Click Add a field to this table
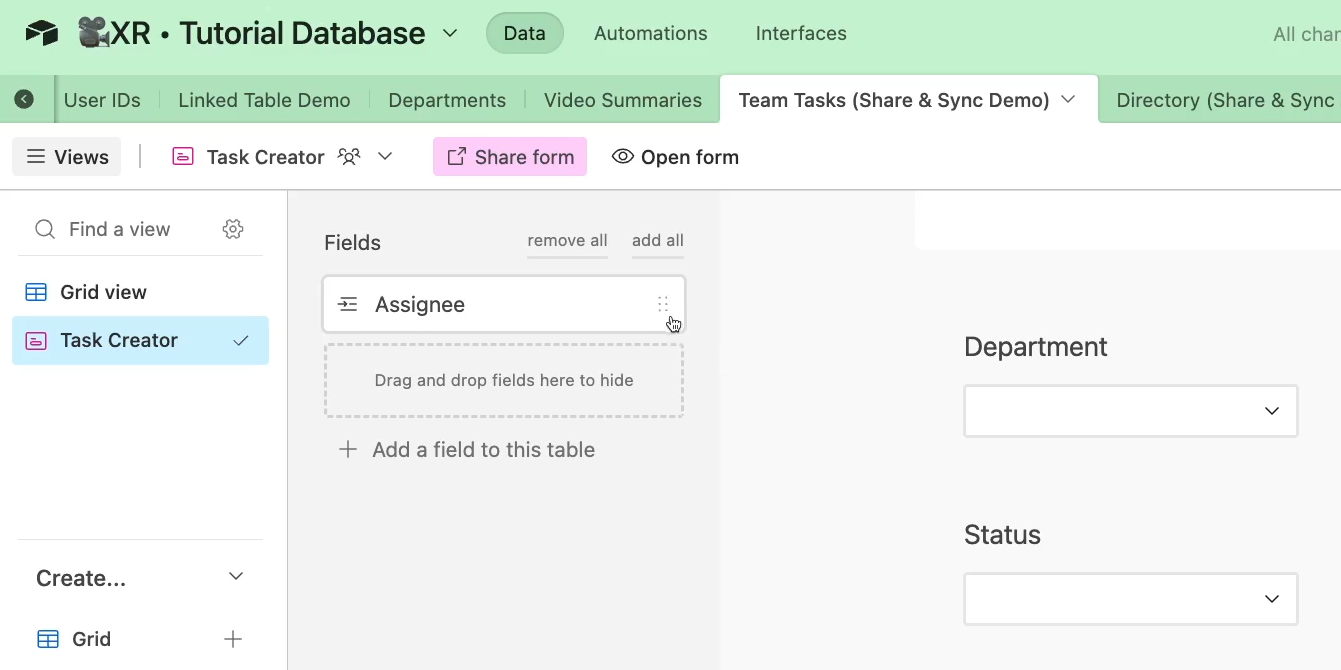Viewport: 1341px width, 670px height. [468, 450]
